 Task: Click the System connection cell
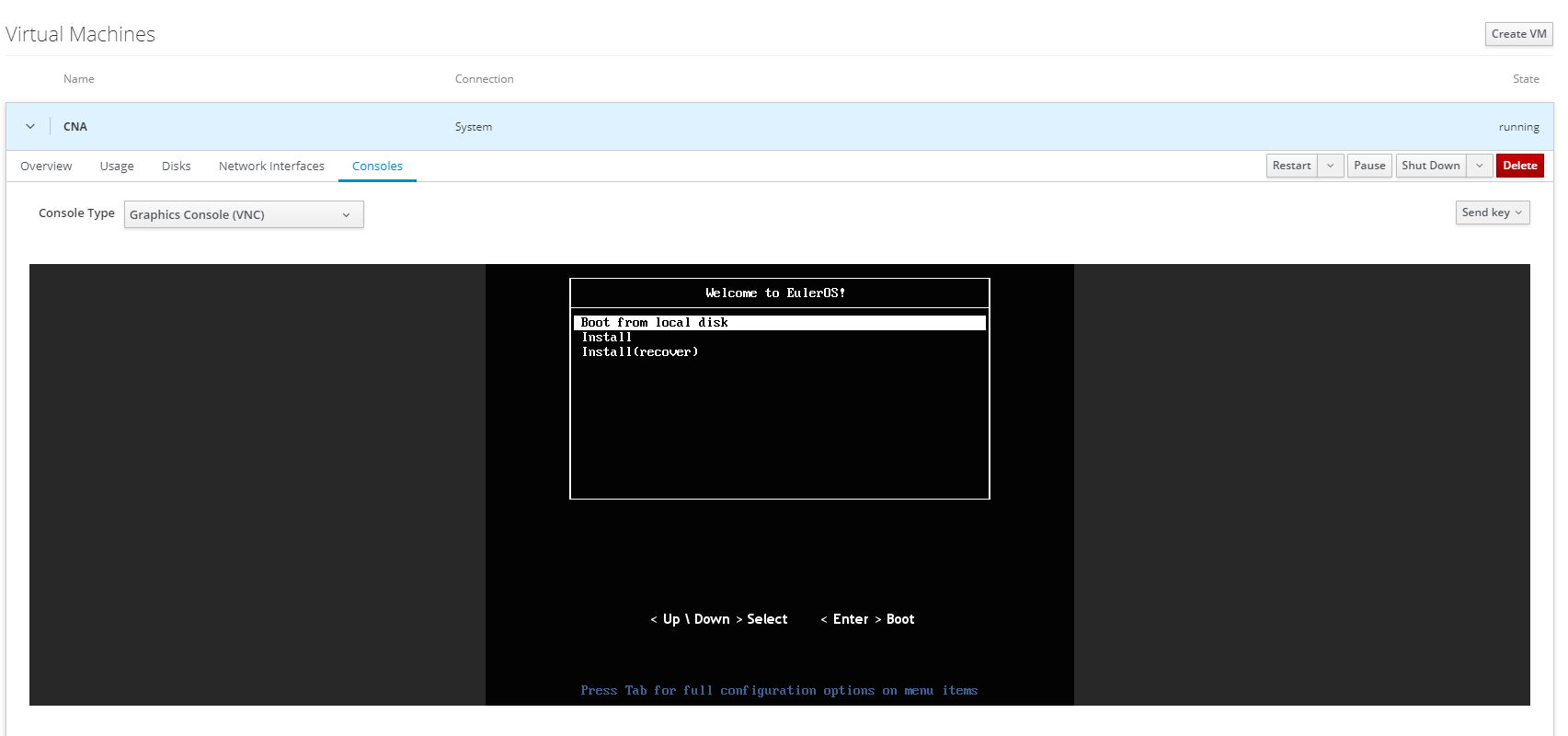(474, 127)
